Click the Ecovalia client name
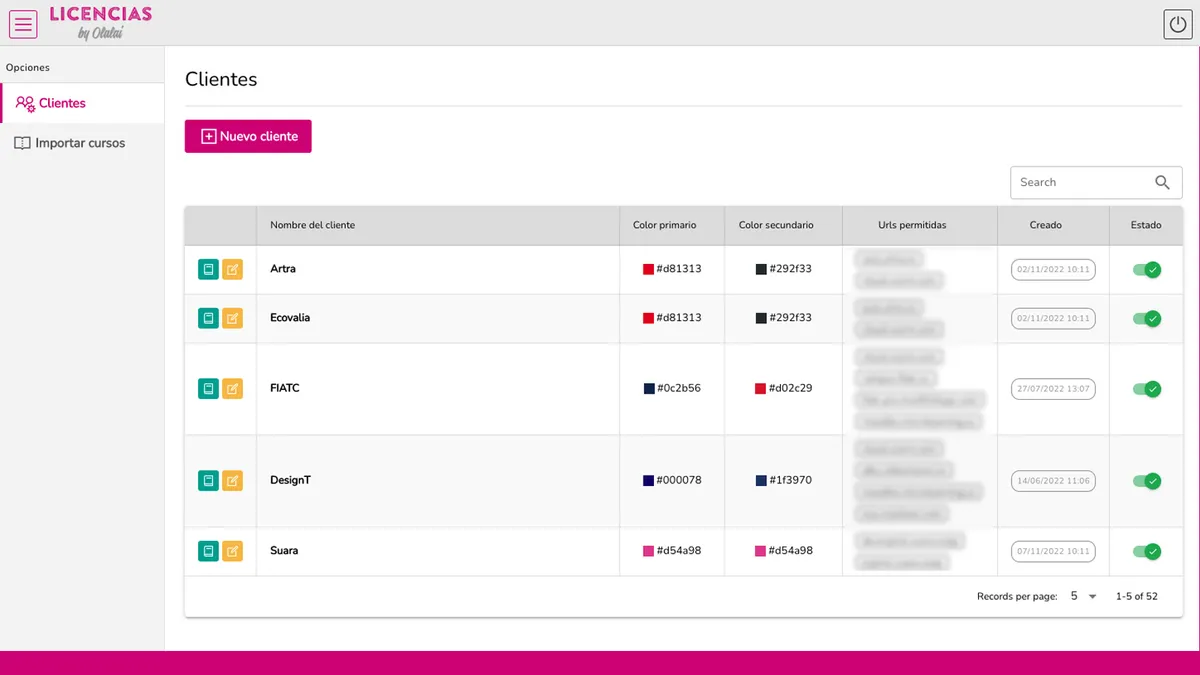Viewport: 1200px width, 675px height. (x=290, y=318)
